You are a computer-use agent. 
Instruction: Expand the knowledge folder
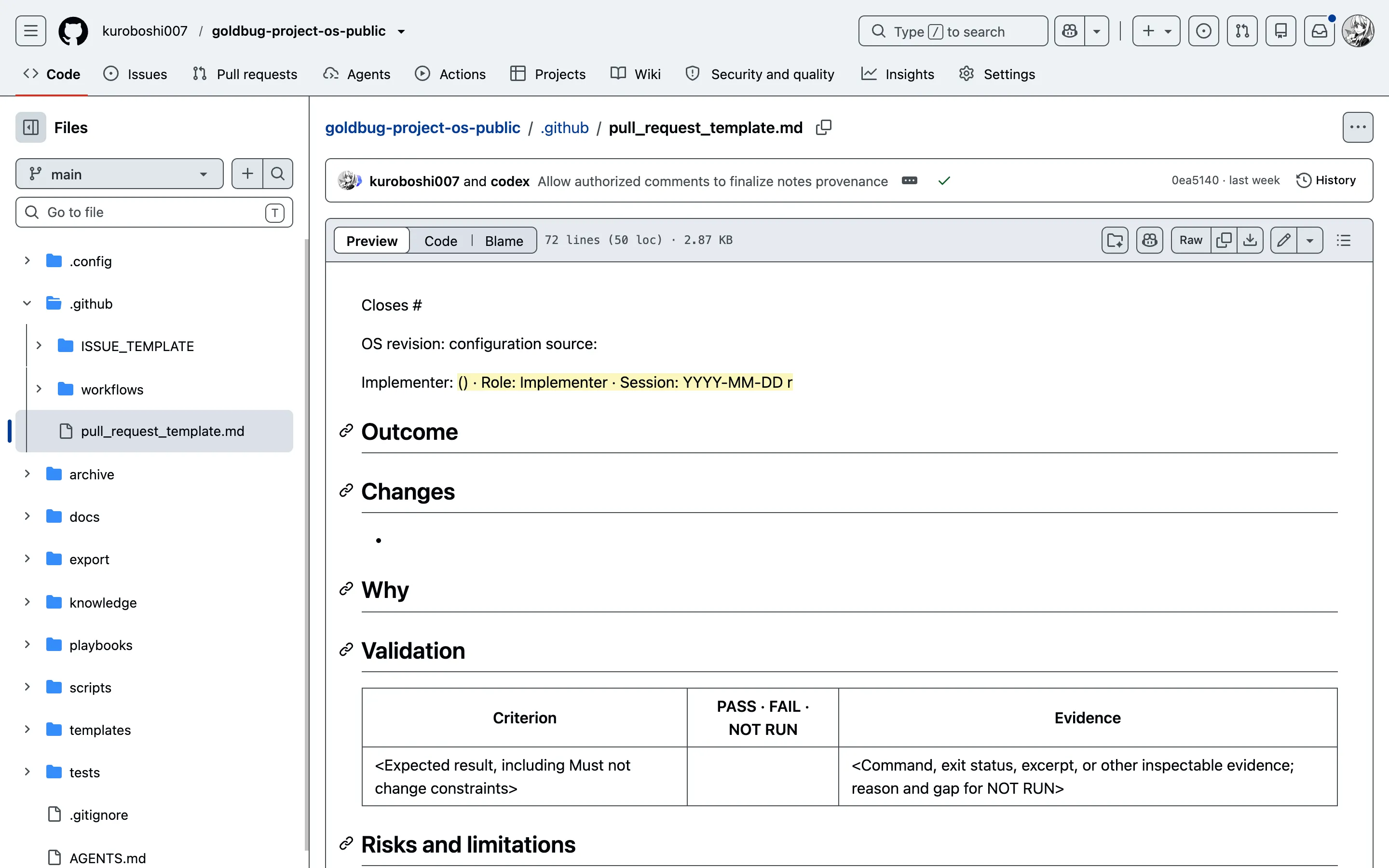pos(27,602)
